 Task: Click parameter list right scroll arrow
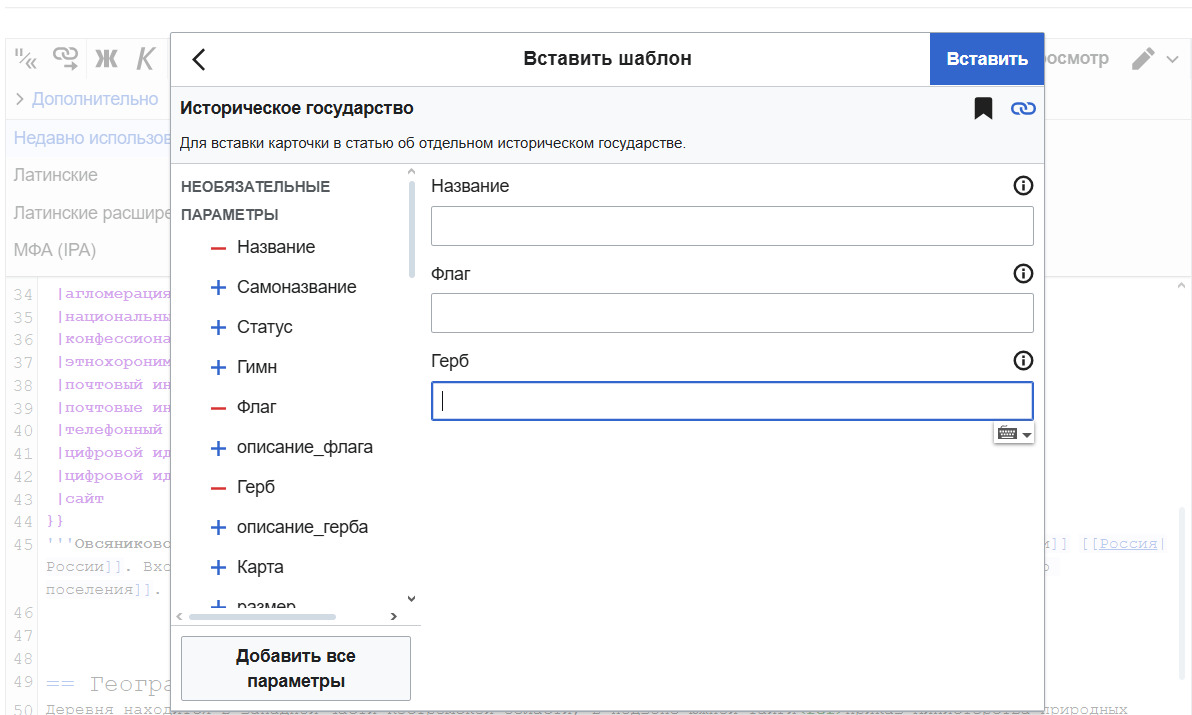click(393, 616)
